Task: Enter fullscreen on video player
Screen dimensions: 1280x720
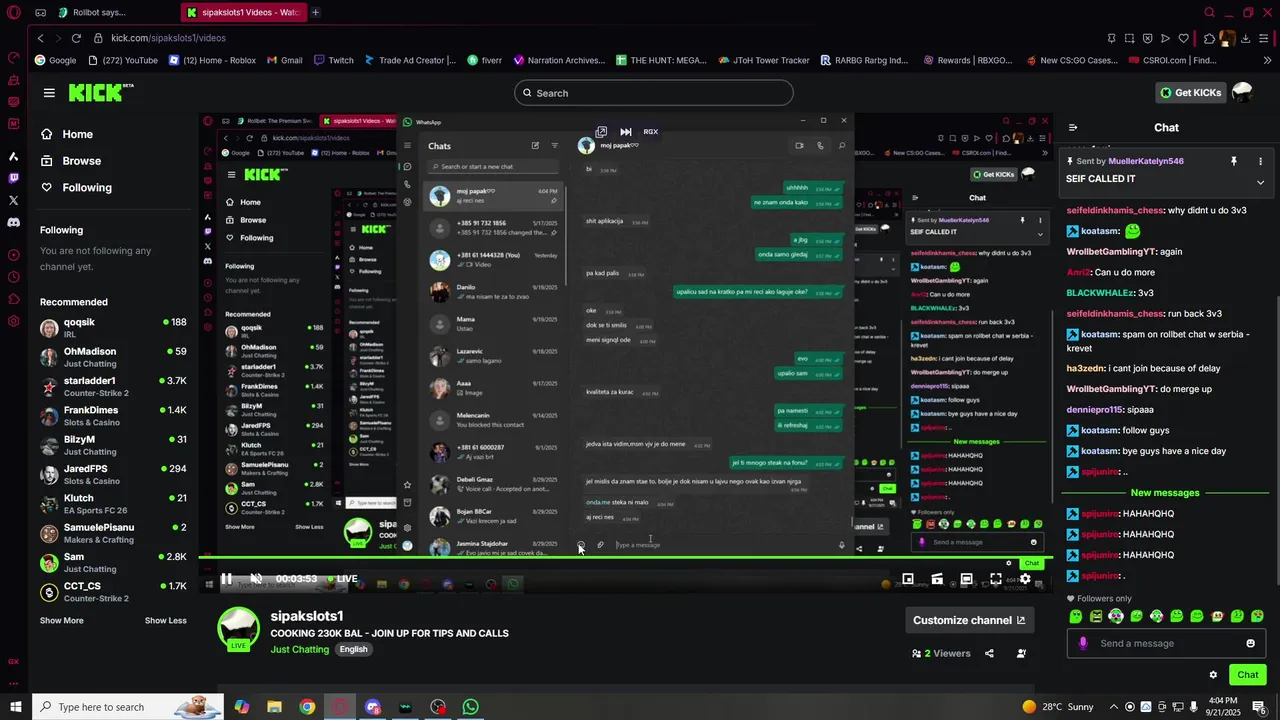Action: (996, 579)
